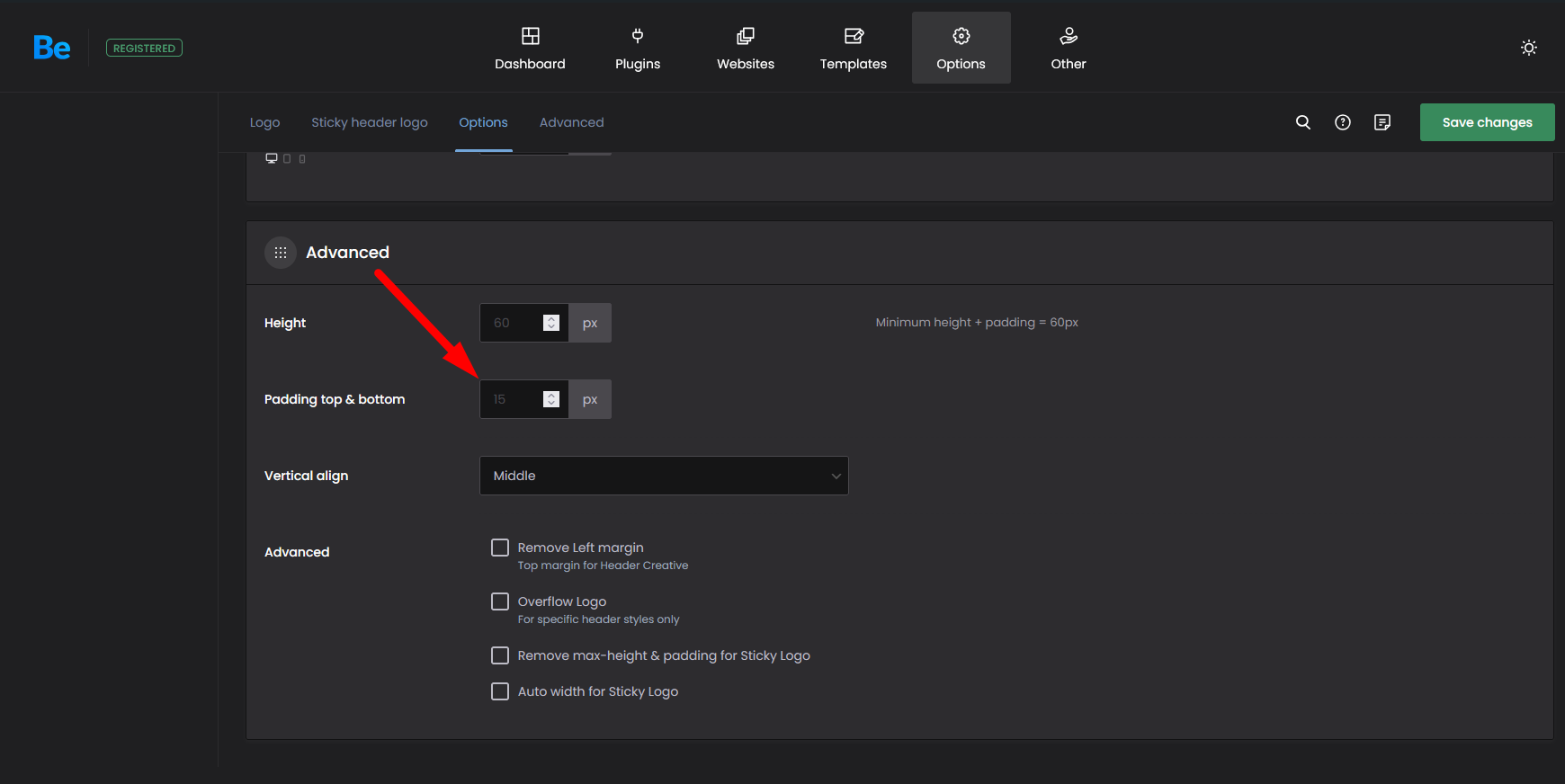Click 'For specific header styles only' hint
This screenshot has height=784, width=1565.
point(598,619)
